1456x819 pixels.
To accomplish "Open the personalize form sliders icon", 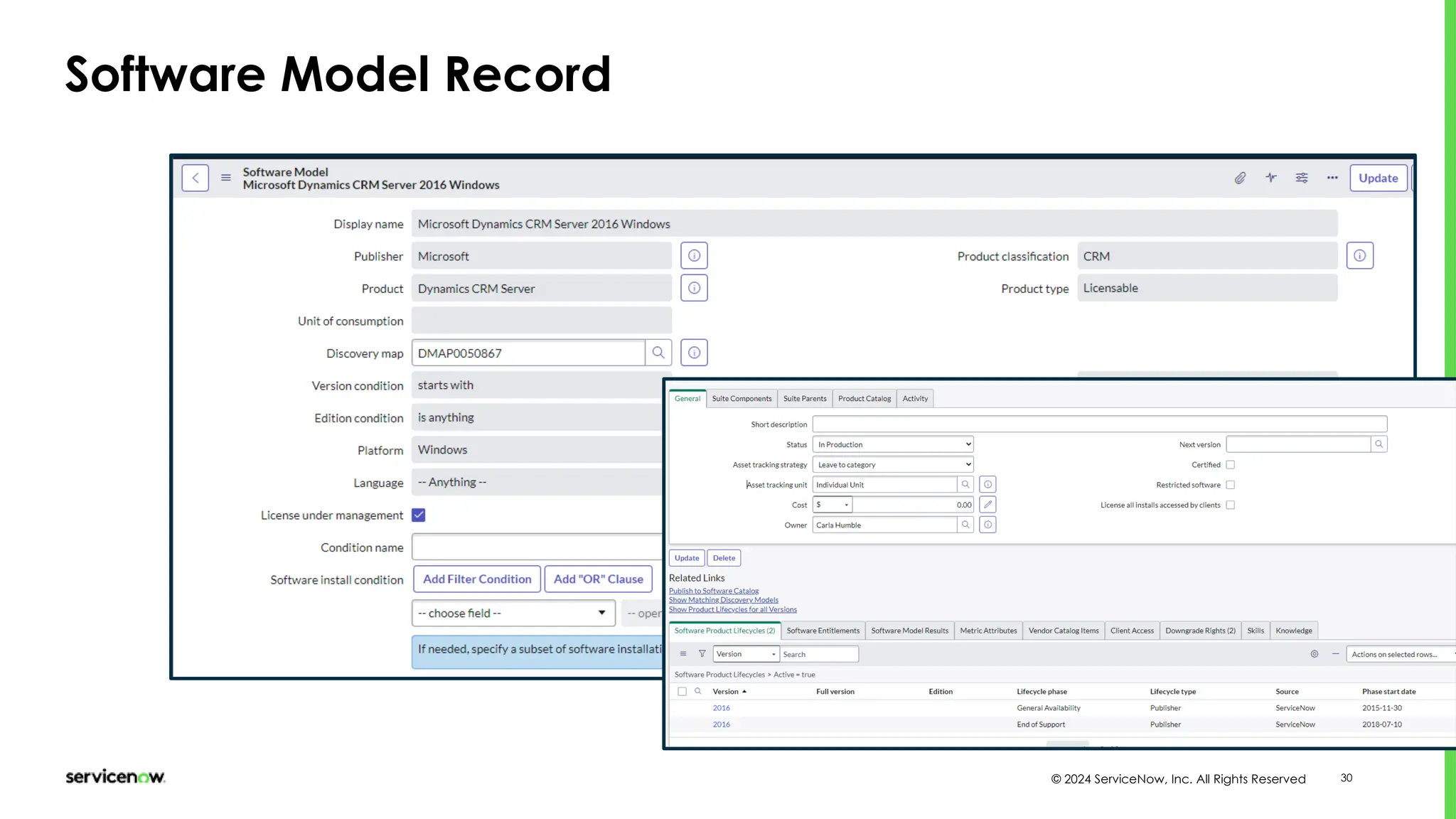I will pyautogui.click(x=1302, y=178).
